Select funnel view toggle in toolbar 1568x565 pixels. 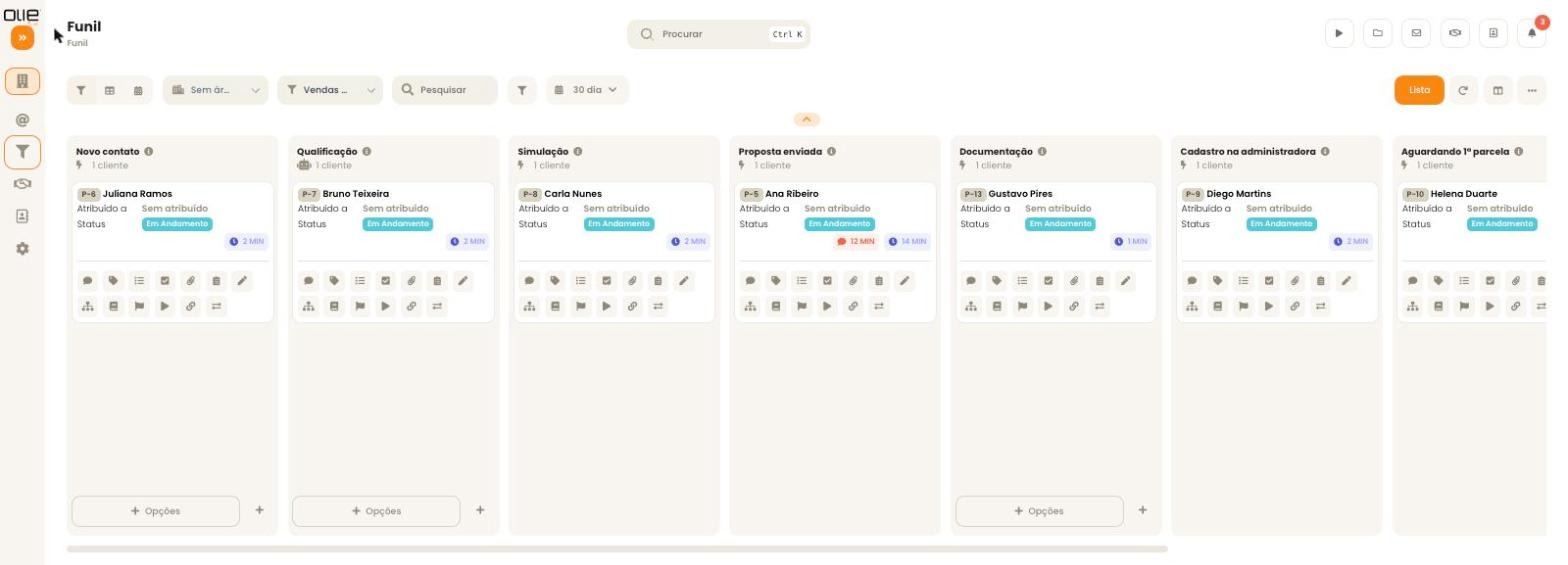81,90
